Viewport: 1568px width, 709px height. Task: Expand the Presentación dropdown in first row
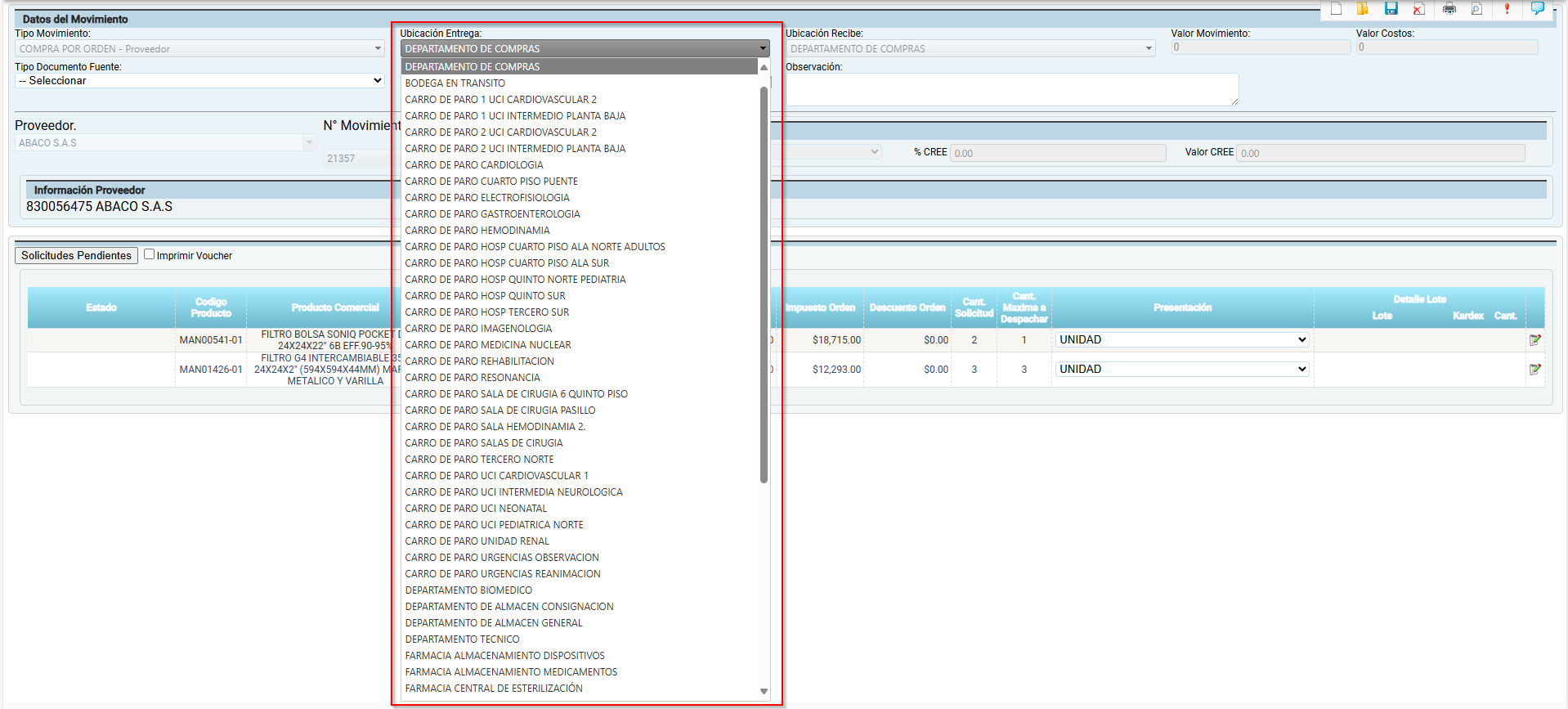(1182, 340)
